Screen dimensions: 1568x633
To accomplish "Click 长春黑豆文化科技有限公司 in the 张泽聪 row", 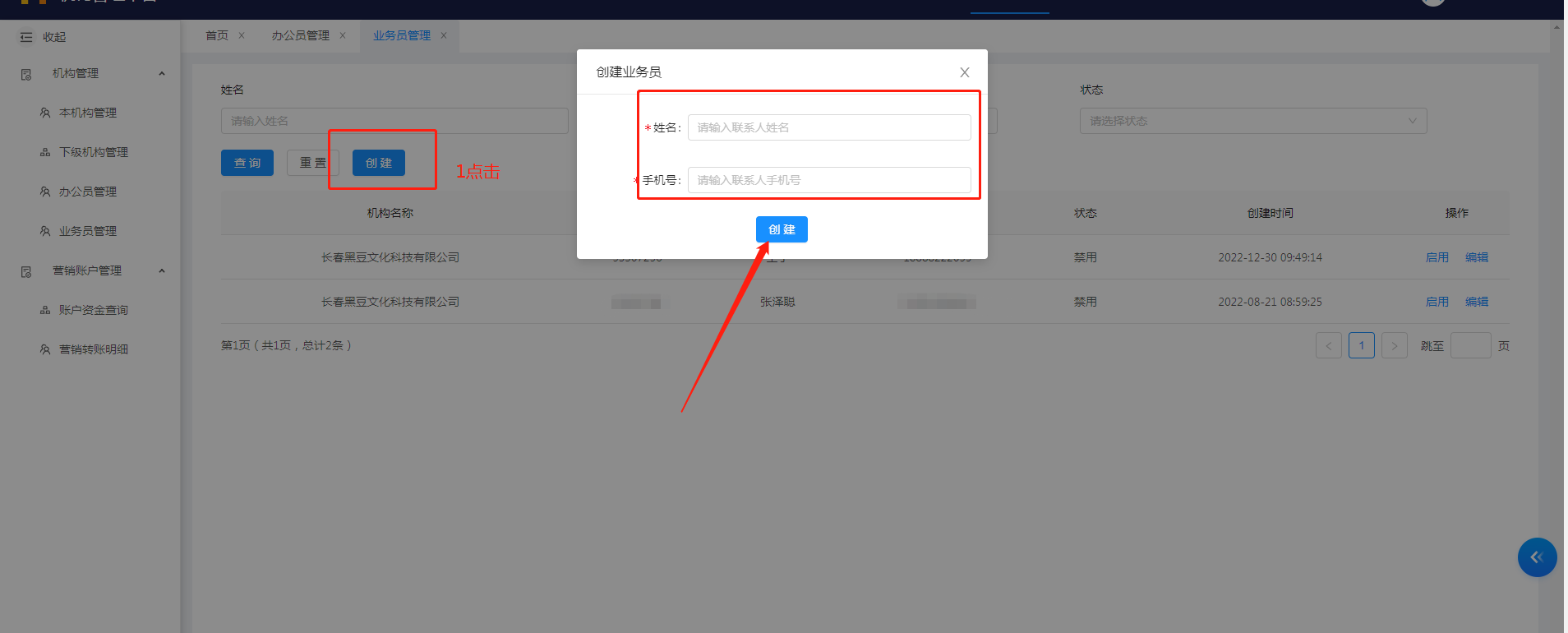I will [x=390, y=302].
